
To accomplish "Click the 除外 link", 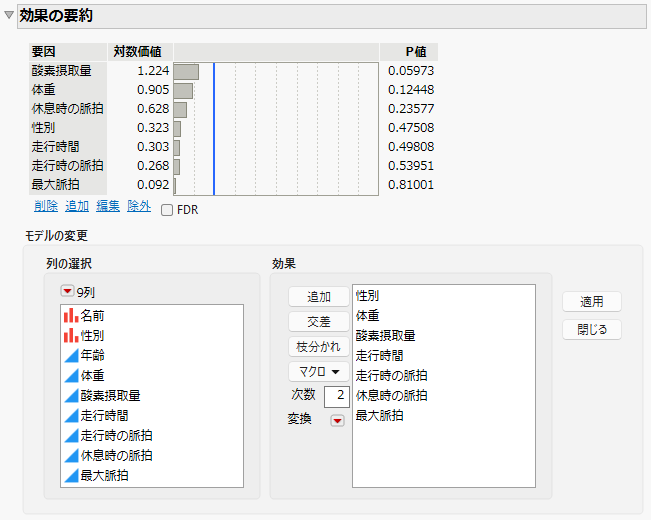I will point(139,206).
